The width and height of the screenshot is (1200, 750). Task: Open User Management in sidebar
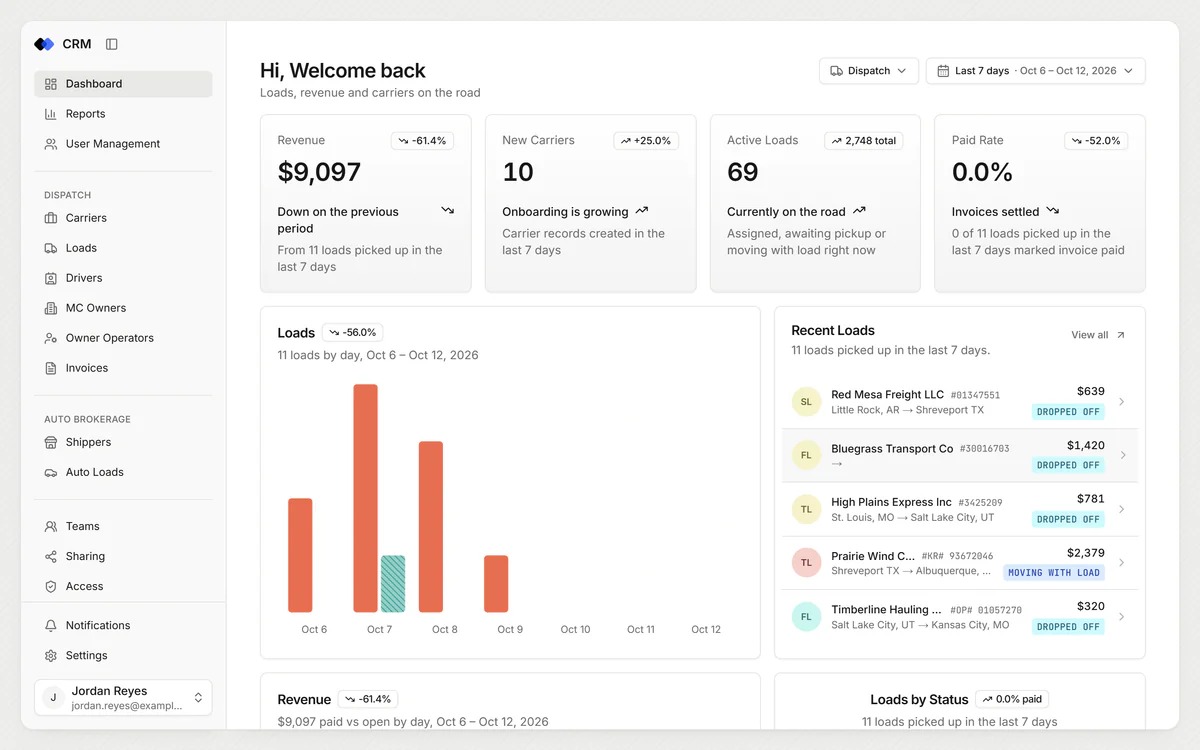(123, 144)
